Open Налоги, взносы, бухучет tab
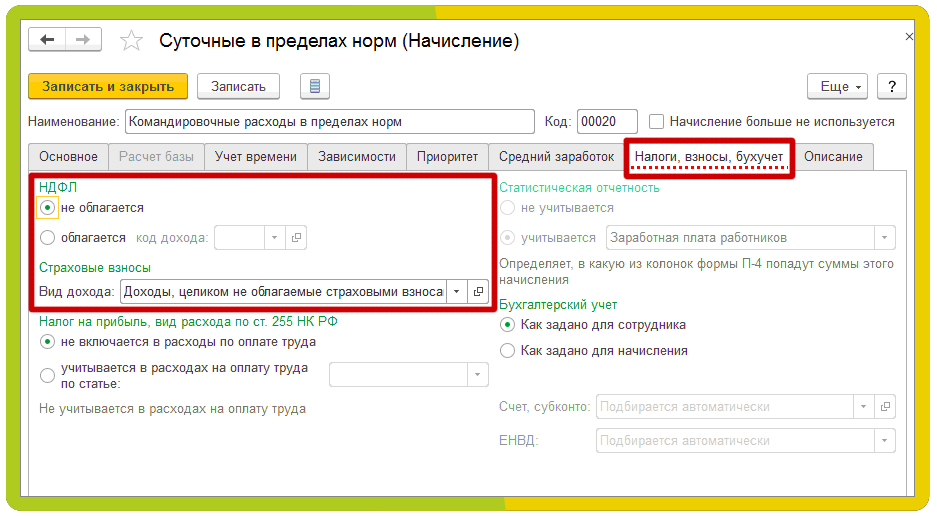The width and height of the screenshot is (937, 516). 709,157
